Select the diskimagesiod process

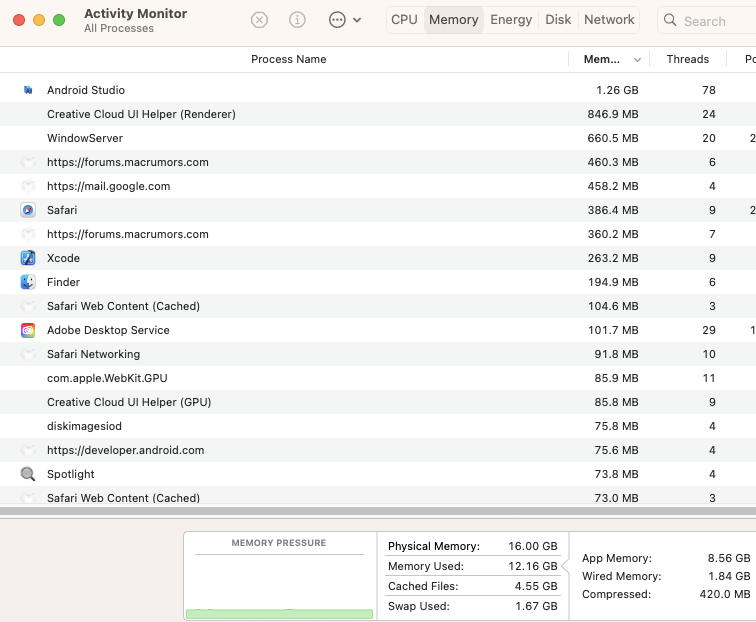(84, 426)
